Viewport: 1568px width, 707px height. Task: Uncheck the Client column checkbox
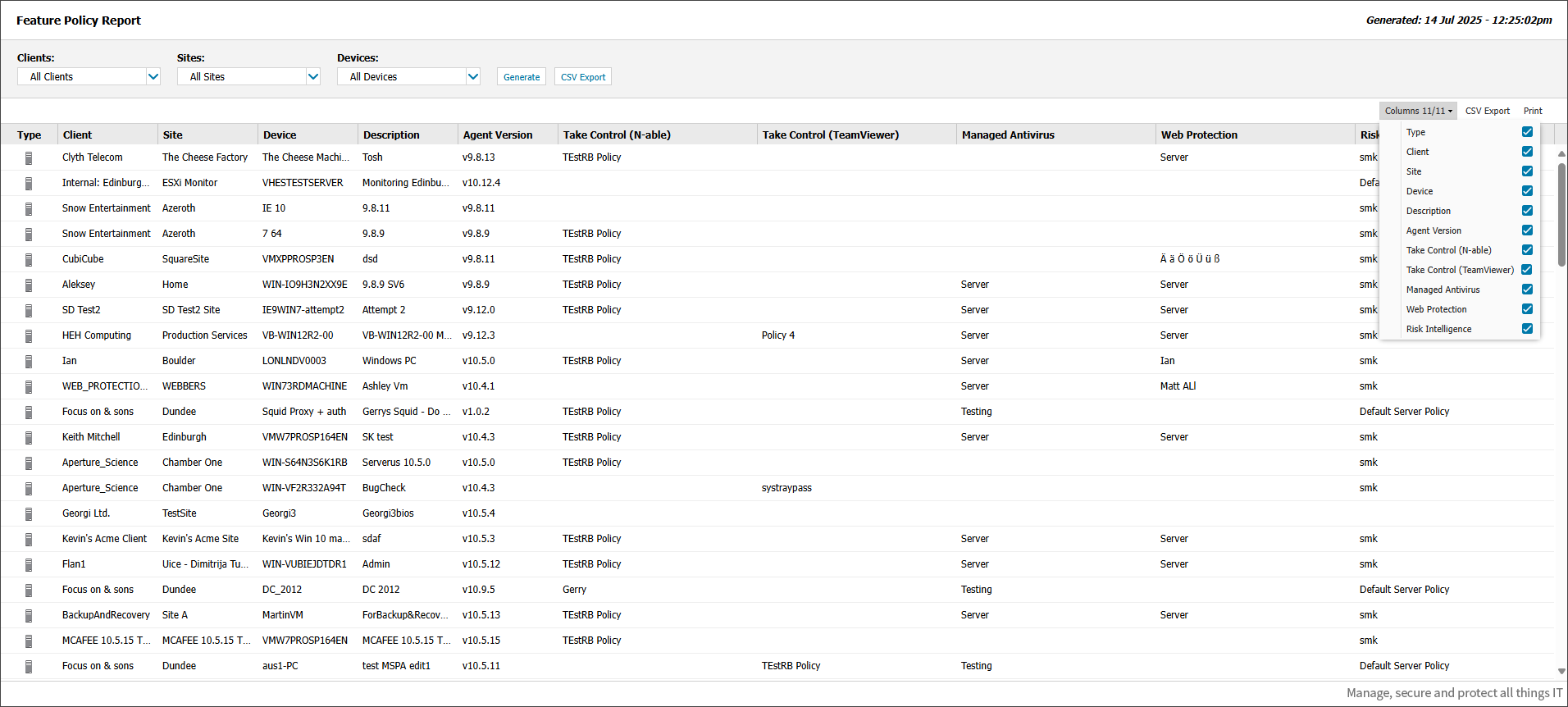tap(1527, 152)
